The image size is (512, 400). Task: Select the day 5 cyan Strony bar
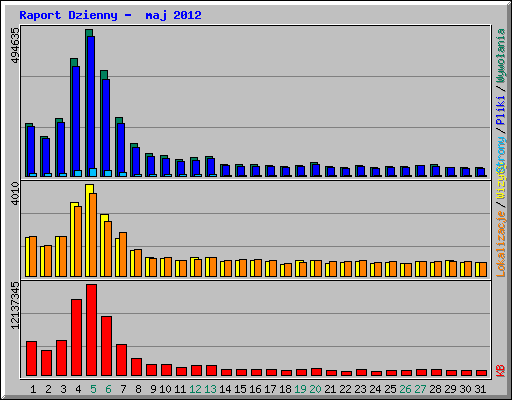[93, 172]
